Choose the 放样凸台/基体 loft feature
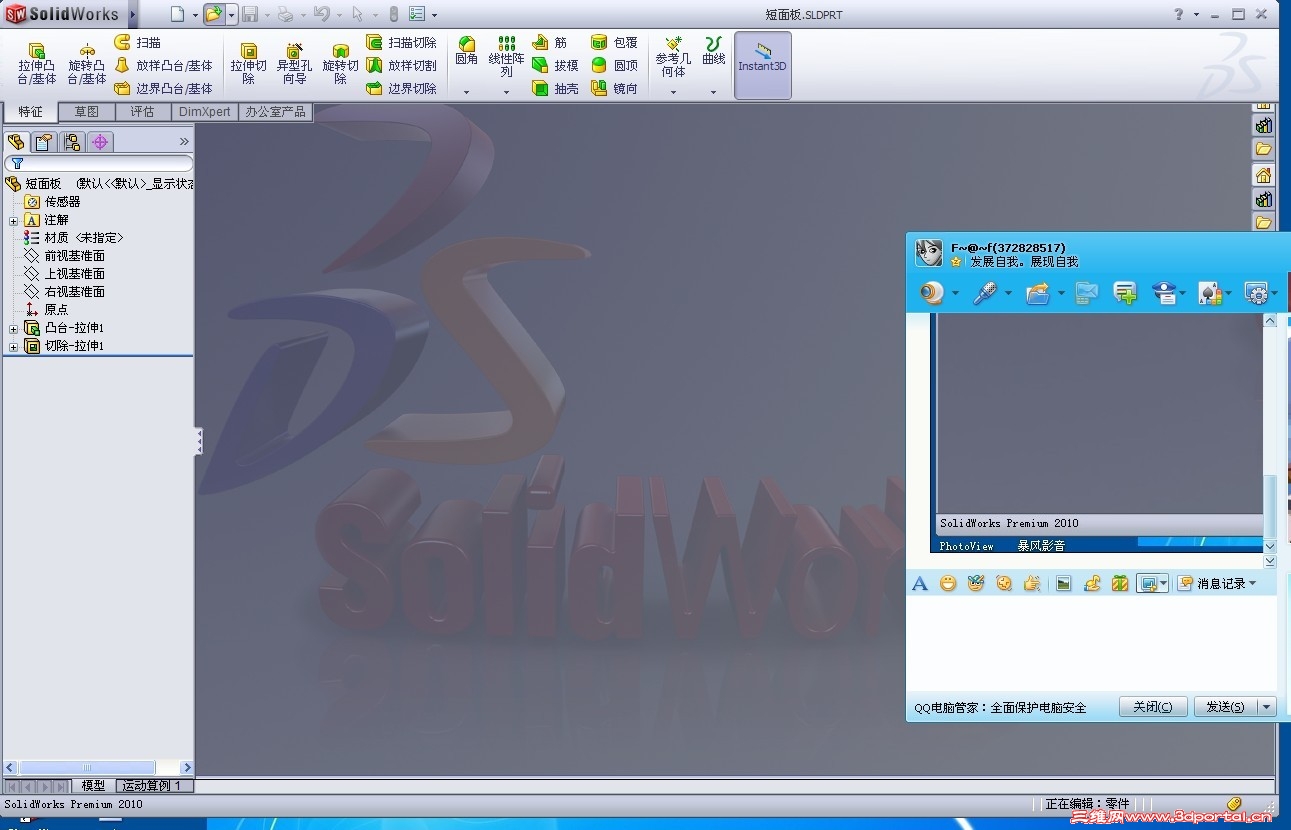 click(x=163, y=65)
